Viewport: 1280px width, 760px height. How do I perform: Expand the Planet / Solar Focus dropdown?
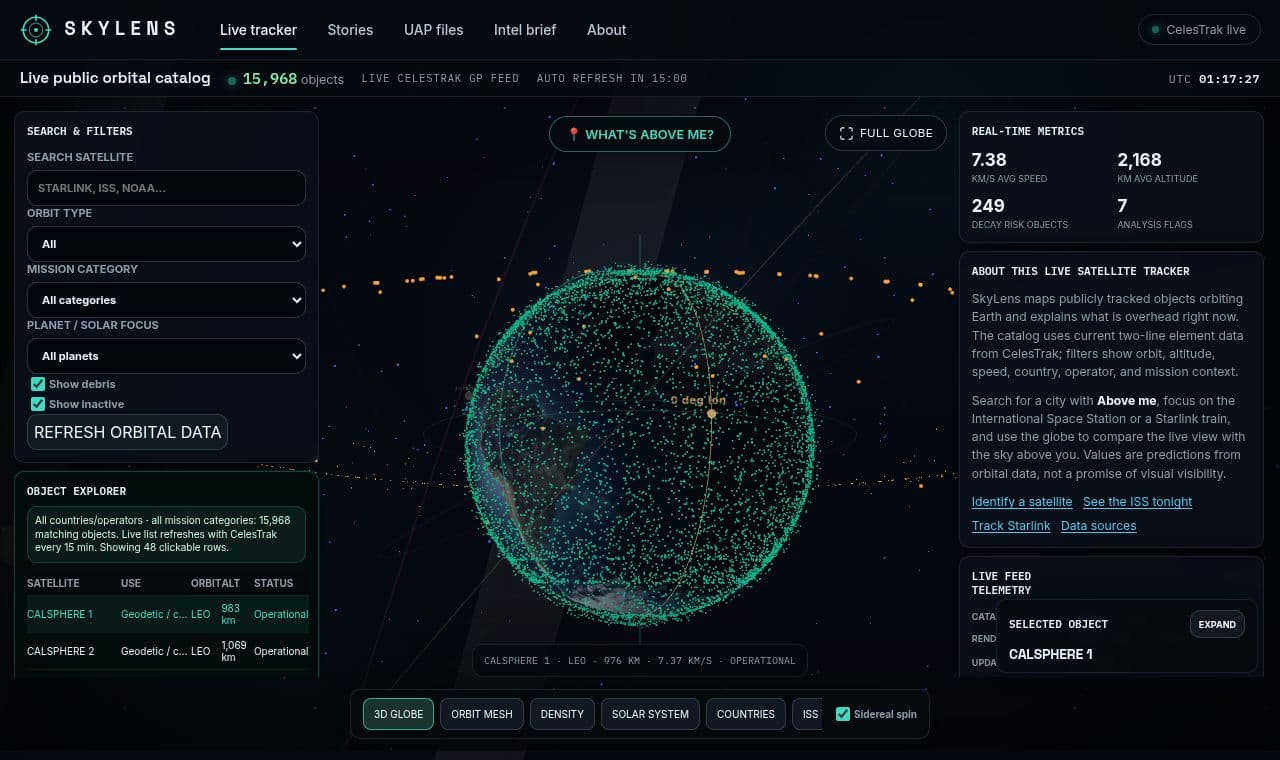[x=166, y=356]
